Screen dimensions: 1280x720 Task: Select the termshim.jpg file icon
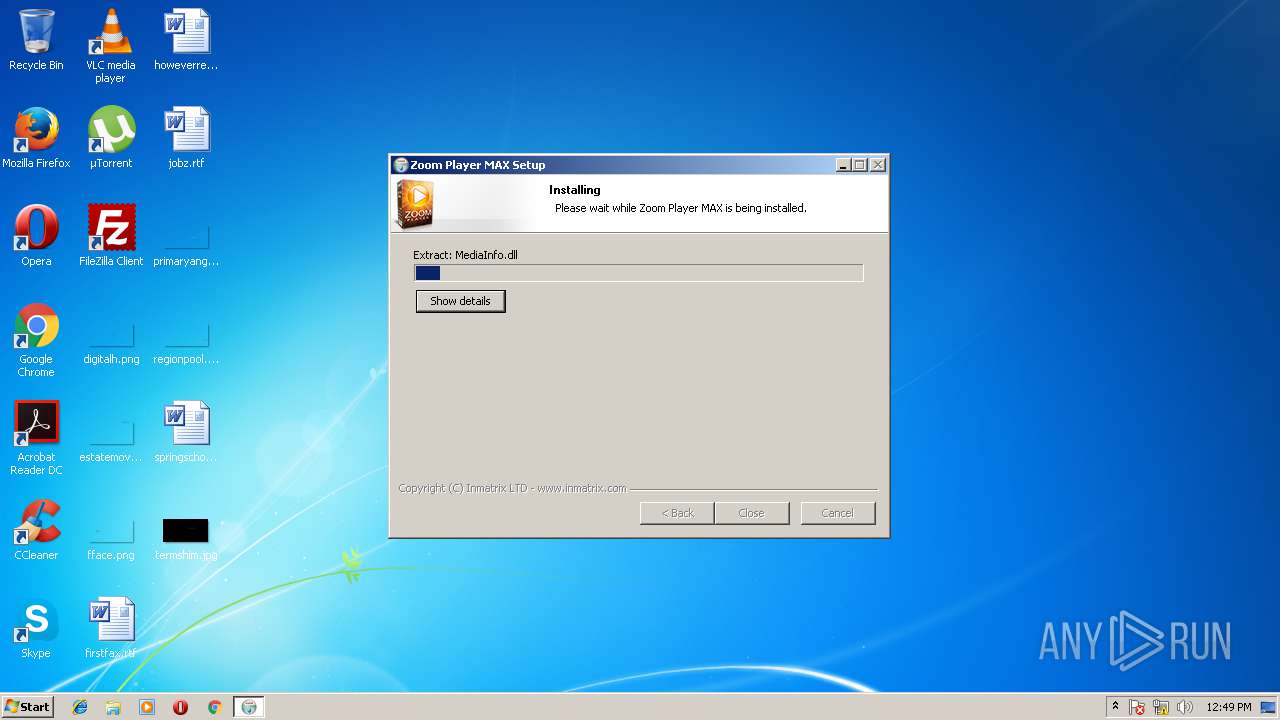(186, 538)
